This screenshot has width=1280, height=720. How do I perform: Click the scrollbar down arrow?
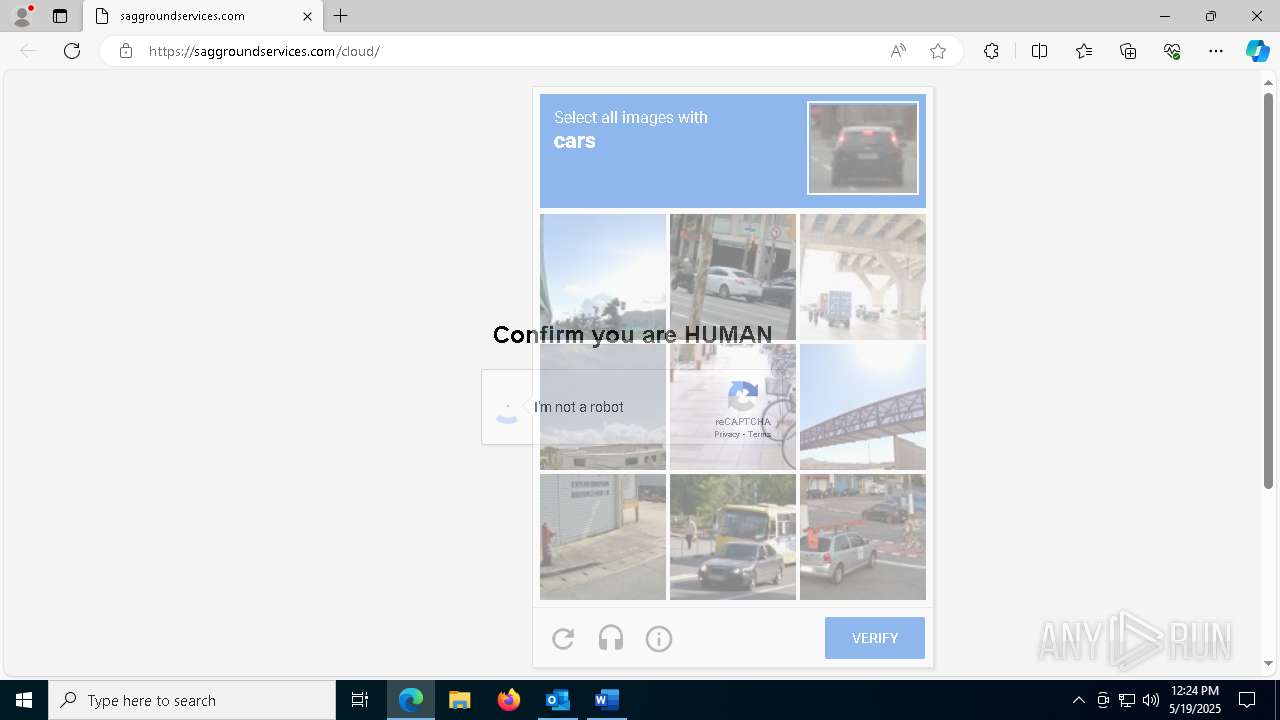pos(1268,663)
